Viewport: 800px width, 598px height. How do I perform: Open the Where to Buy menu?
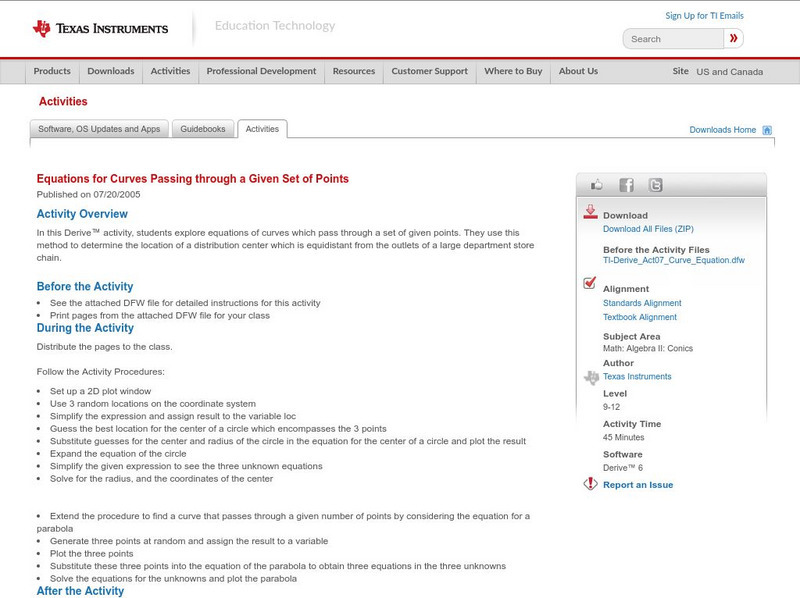tap(513, 72)
